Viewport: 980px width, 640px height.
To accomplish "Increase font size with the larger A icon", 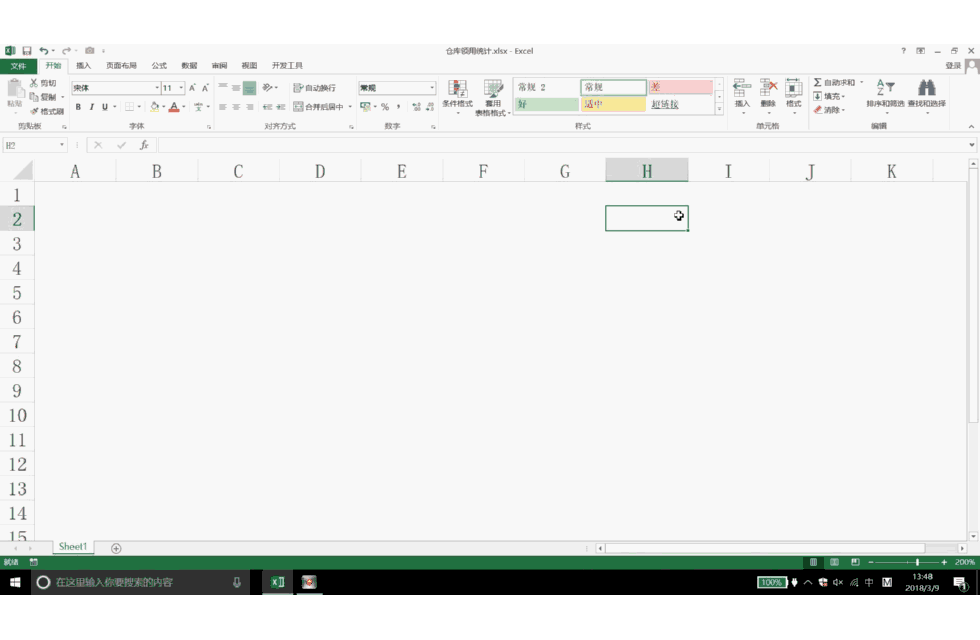I will [192, 88].
